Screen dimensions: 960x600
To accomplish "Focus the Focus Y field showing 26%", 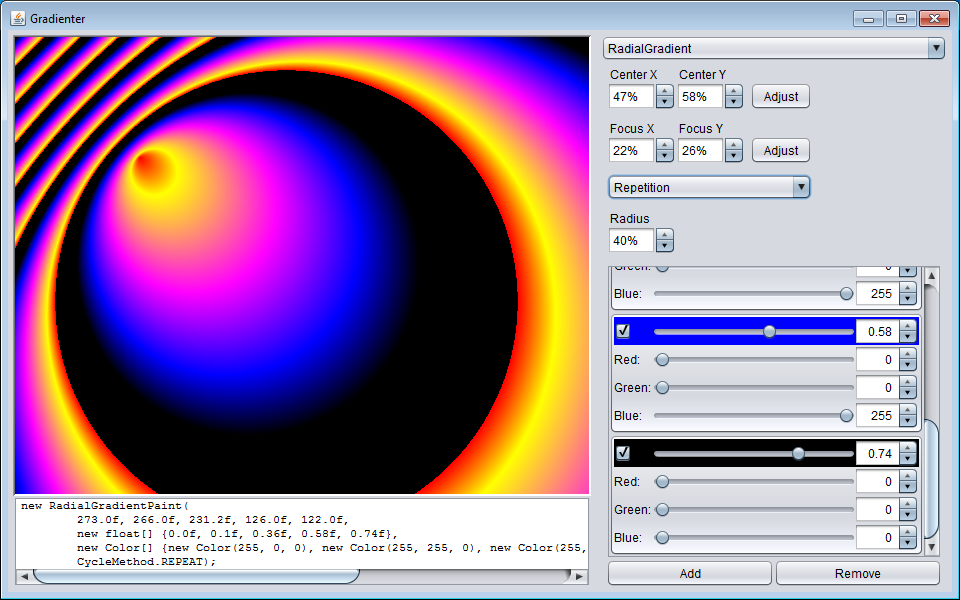I will click(700, 151).
